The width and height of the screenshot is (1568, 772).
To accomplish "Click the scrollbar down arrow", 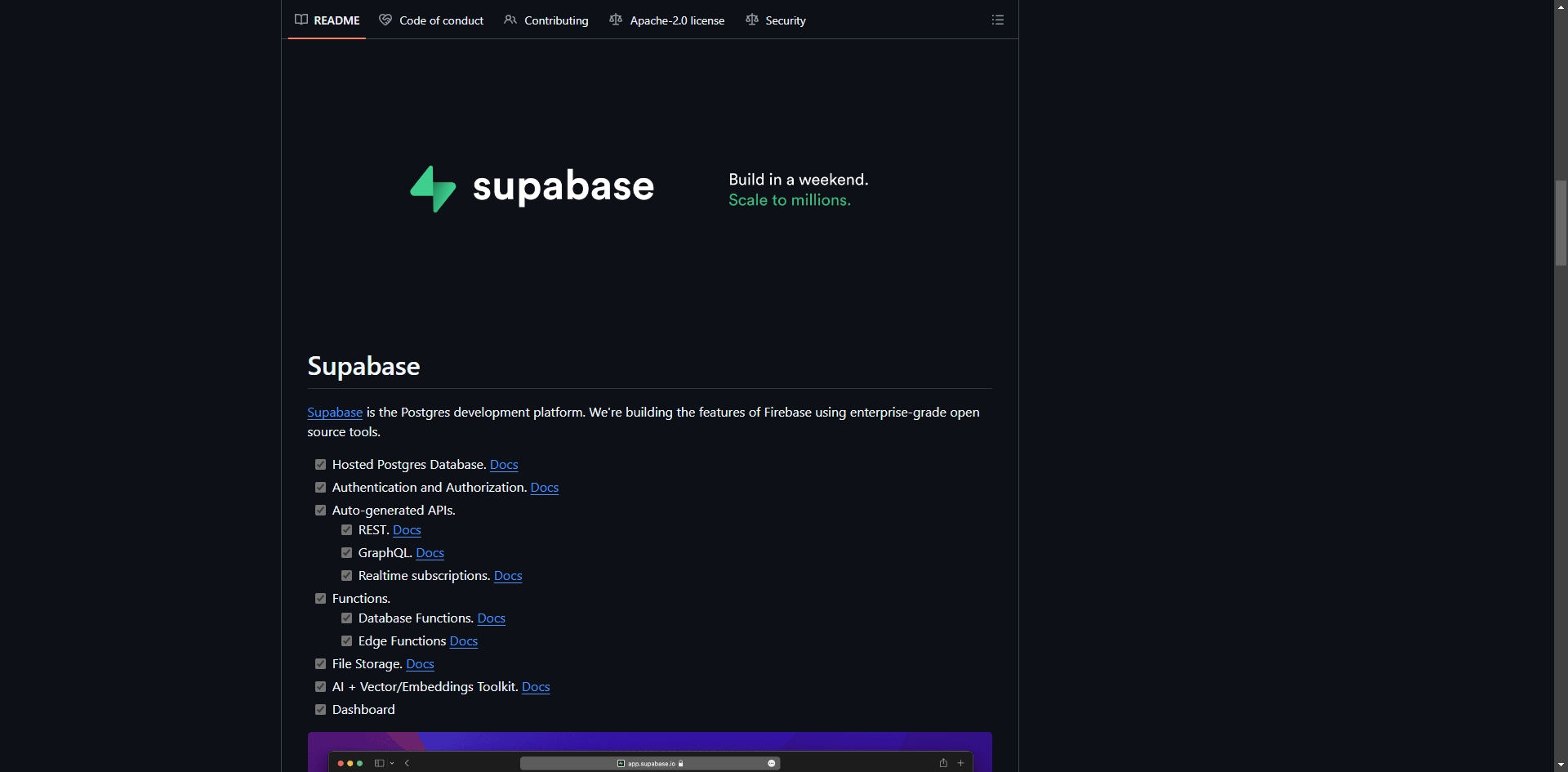I will (1561, 765).
